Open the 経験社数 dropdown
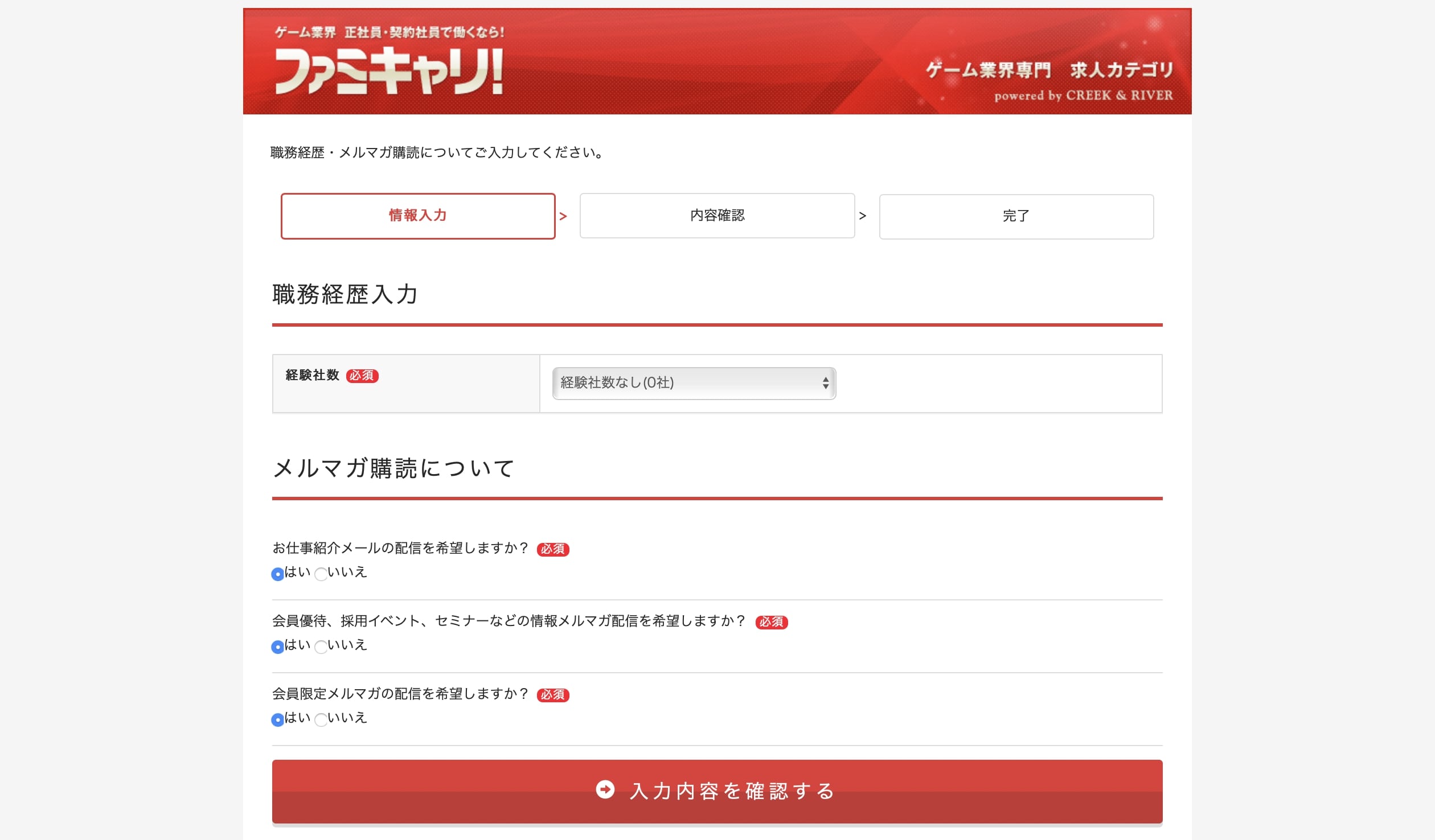This screenshot has height=840, width=1435. click(x=693, y=383)
